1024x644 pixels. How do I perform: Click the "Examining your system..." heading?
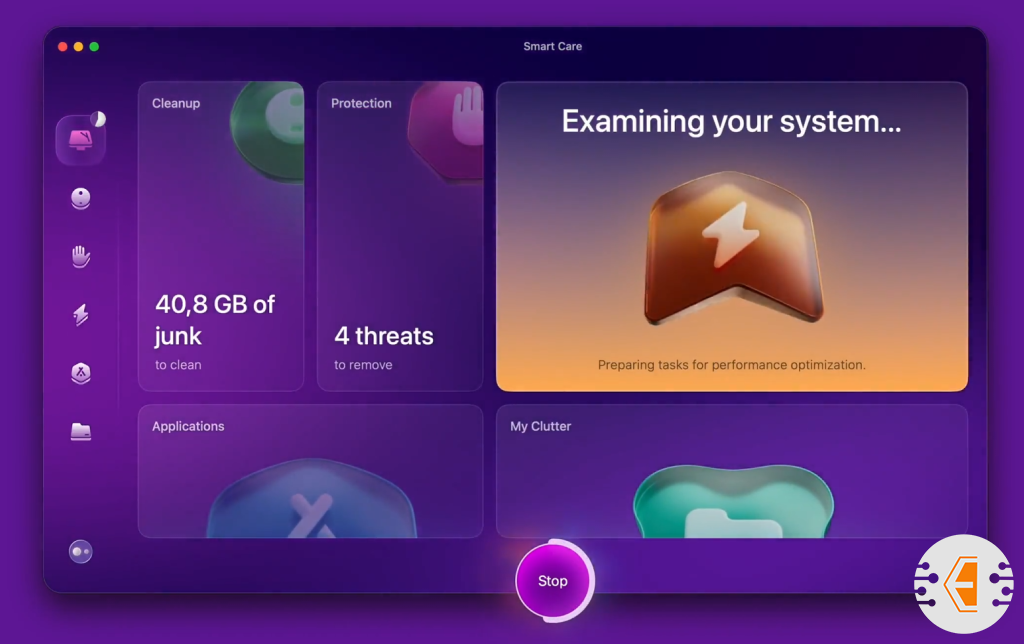pos(731,122)
